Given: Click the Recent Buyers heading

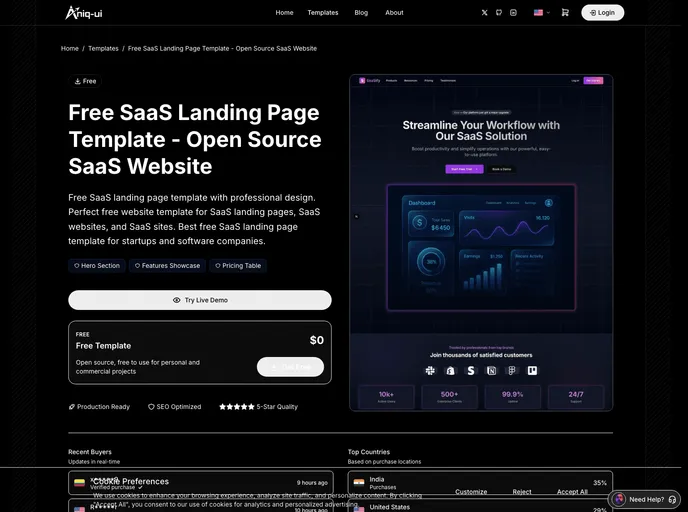Looking at the screenshot, I should click(90, 452).
